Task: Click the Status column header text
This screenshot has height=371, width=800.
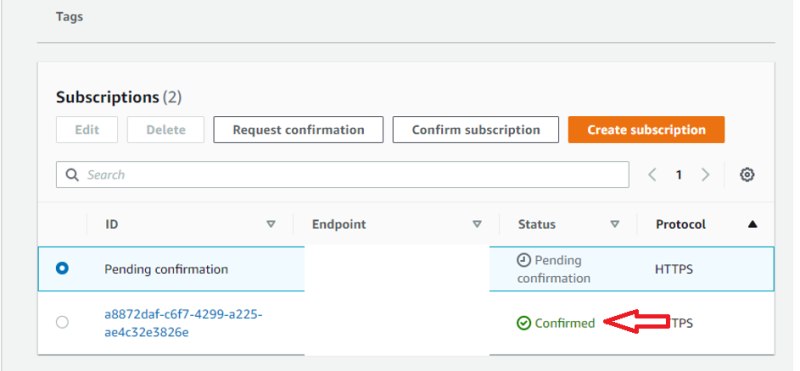Action: [x=537, y=225]
